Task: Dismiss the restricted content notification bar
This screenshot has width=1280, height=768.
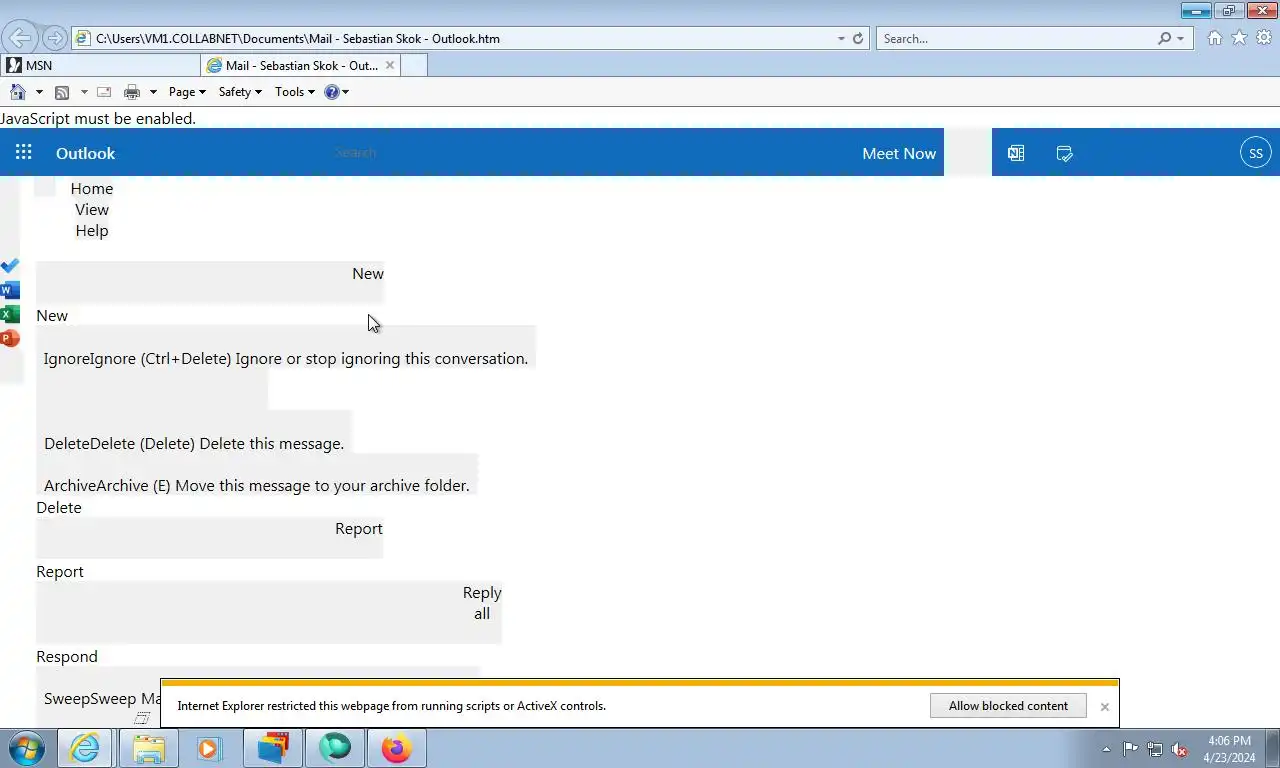Action: tap(1104, 707)
